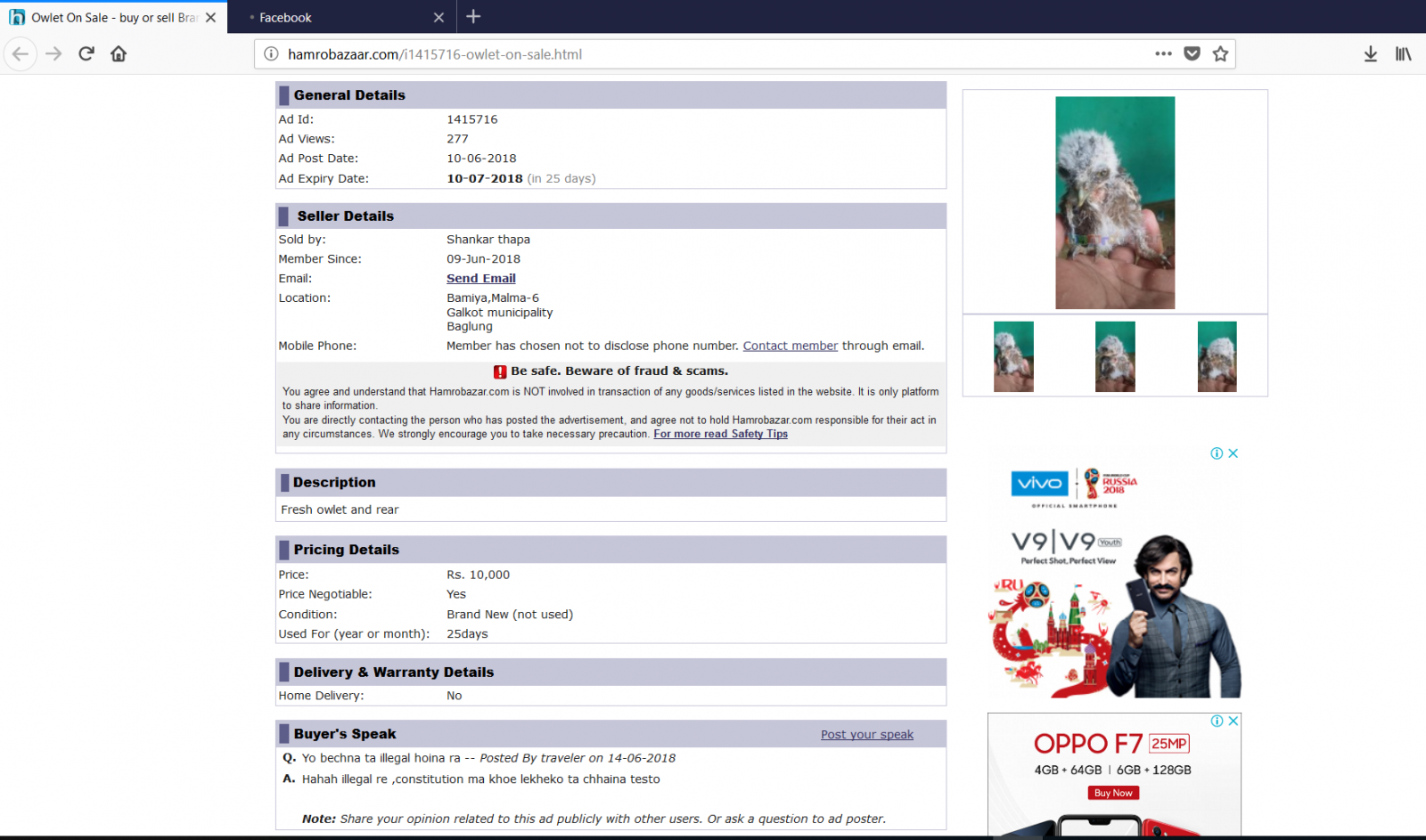The height and width of the screenshot is (840, 1426).
Task: Open the library sidebar icon
Action: point(1404,53)
